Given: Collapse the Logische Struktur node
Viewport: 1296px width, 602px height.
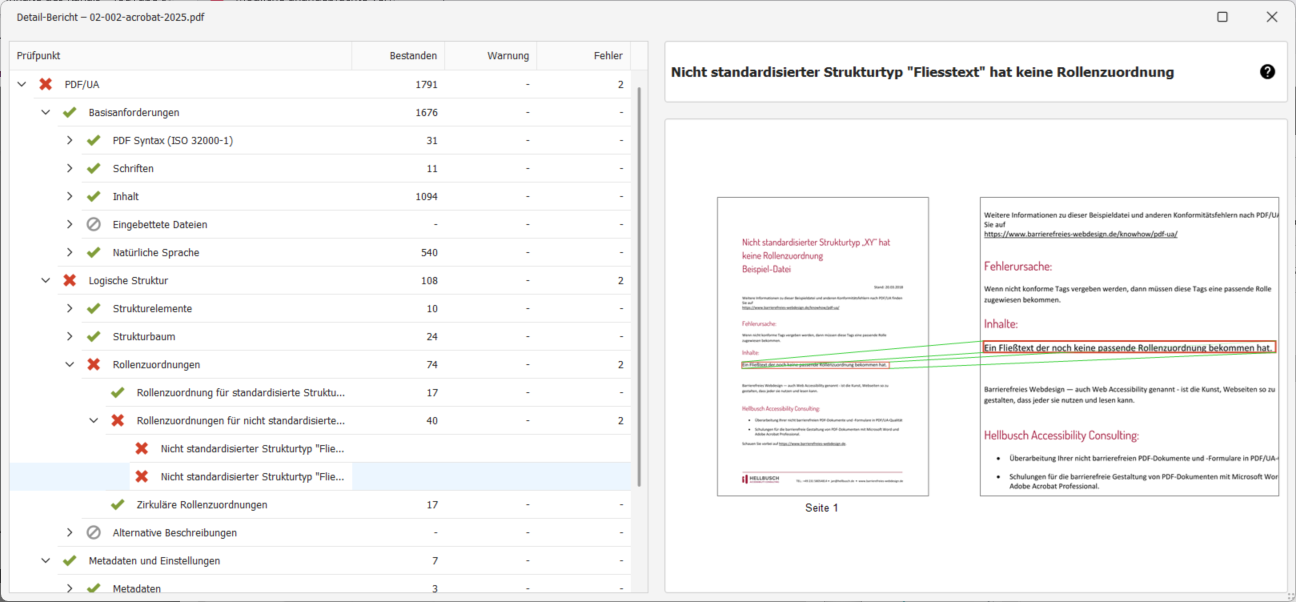Looking at the screenshot, I should 46,281.
